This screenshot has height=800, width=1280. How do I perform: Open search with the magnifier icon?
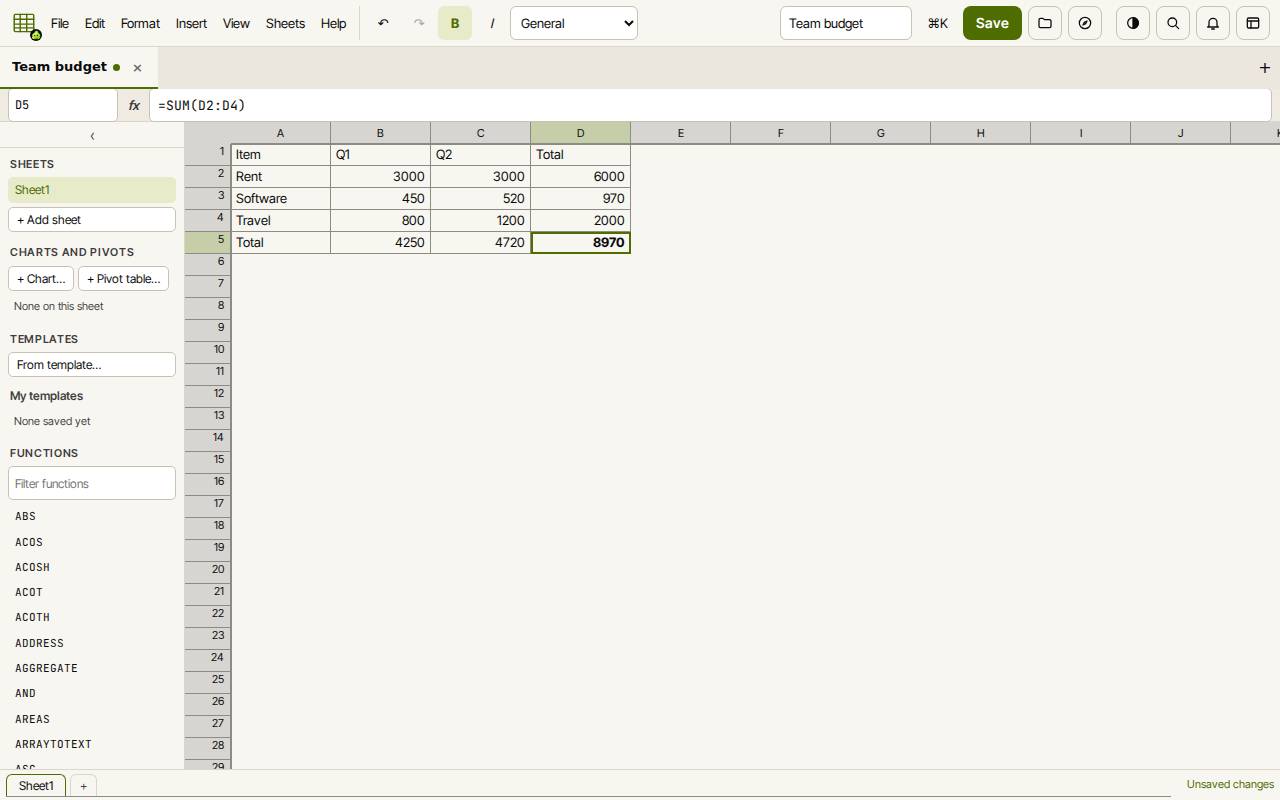1173,23
